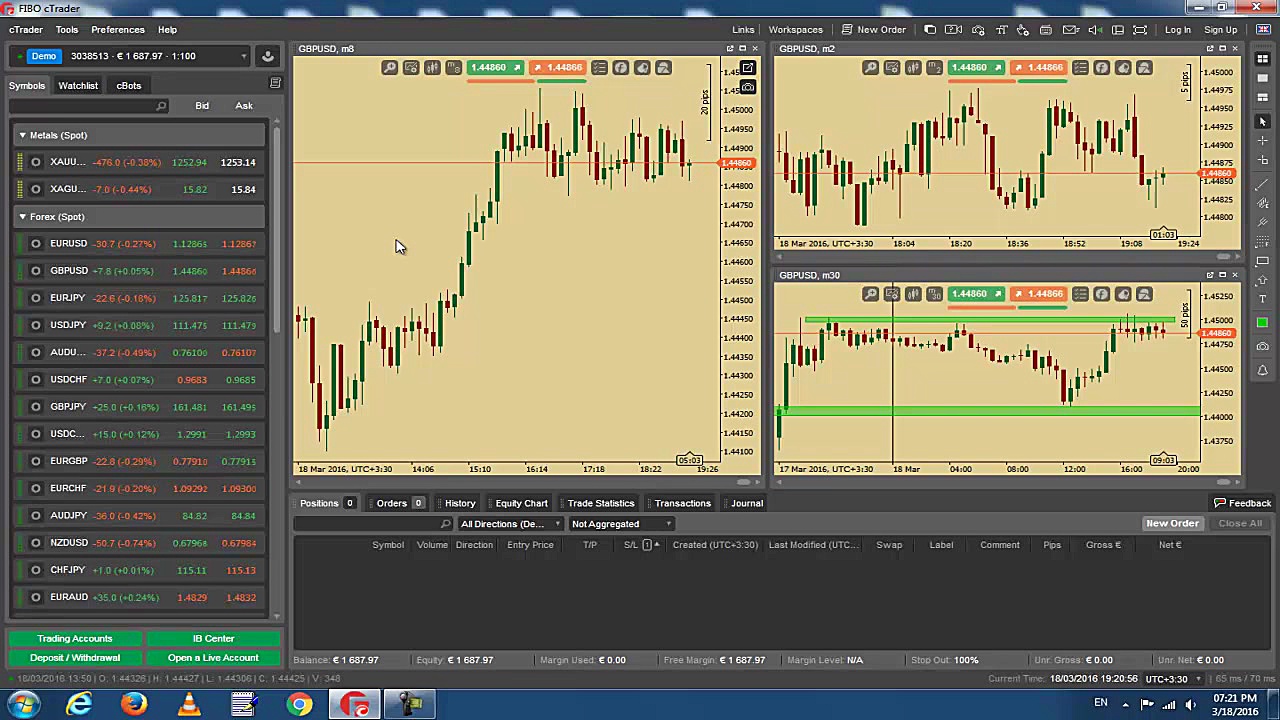1280x720 pixels.
Task: Switch to the cBots tab
Action: (129, 86)
